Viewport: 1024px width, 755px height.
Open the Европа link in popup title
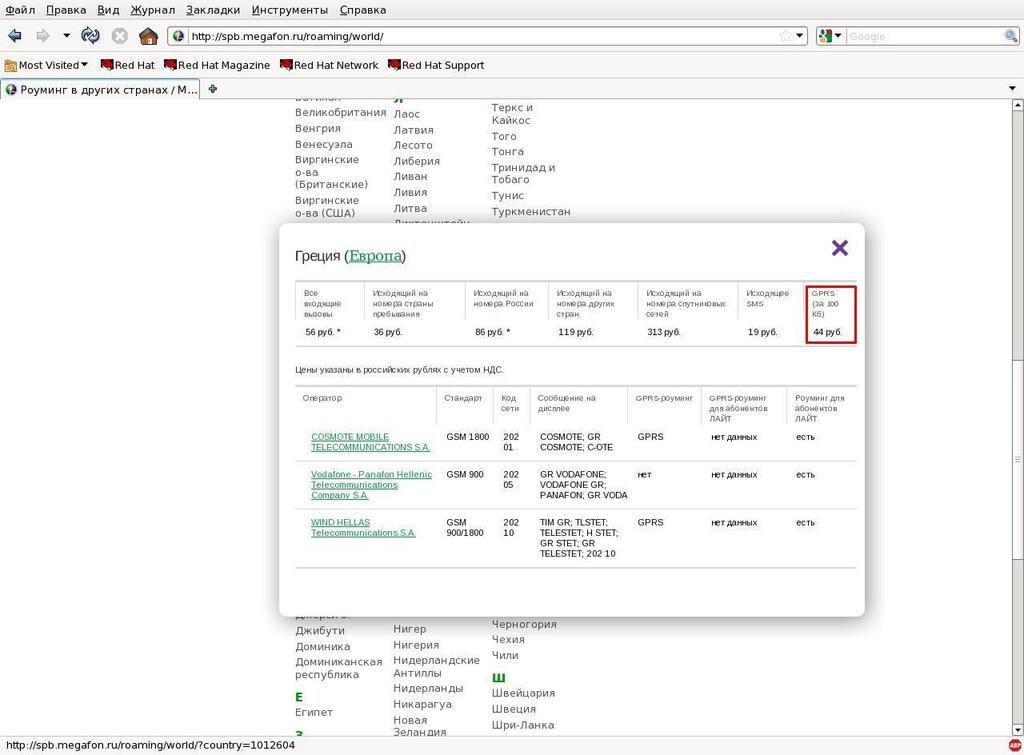[x=375, y=256]
